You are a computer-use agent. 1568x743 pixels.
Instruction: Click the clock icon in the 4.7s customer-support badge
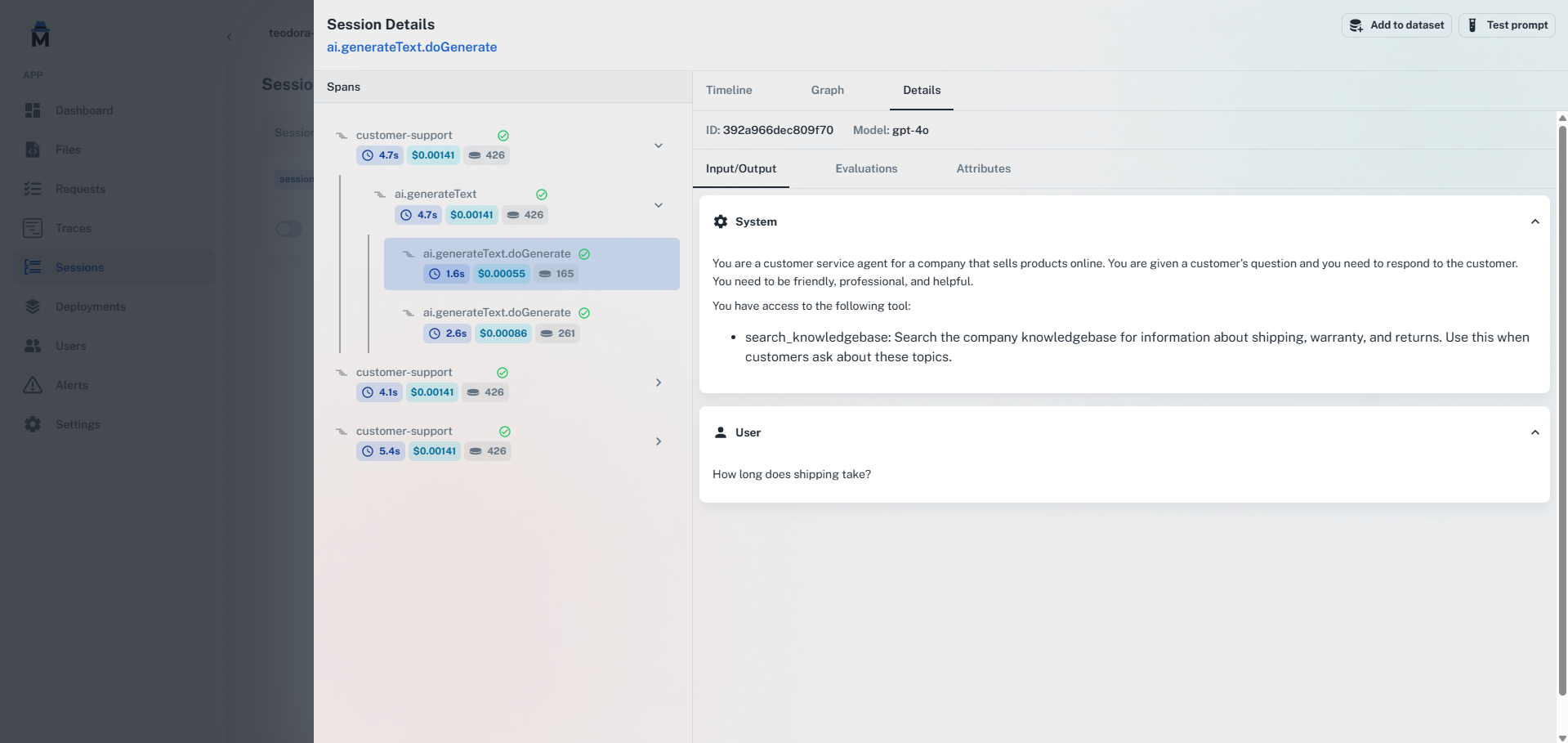point(368,155)
